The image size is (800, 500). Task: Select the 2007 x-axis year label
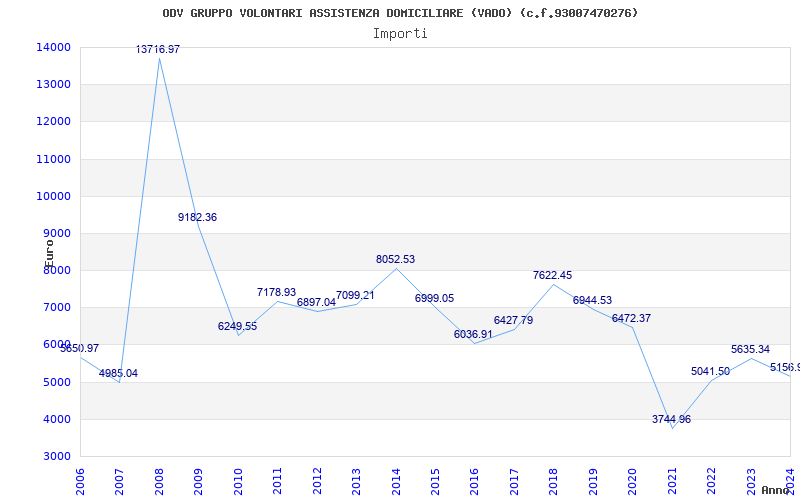(x=119, y=482)
